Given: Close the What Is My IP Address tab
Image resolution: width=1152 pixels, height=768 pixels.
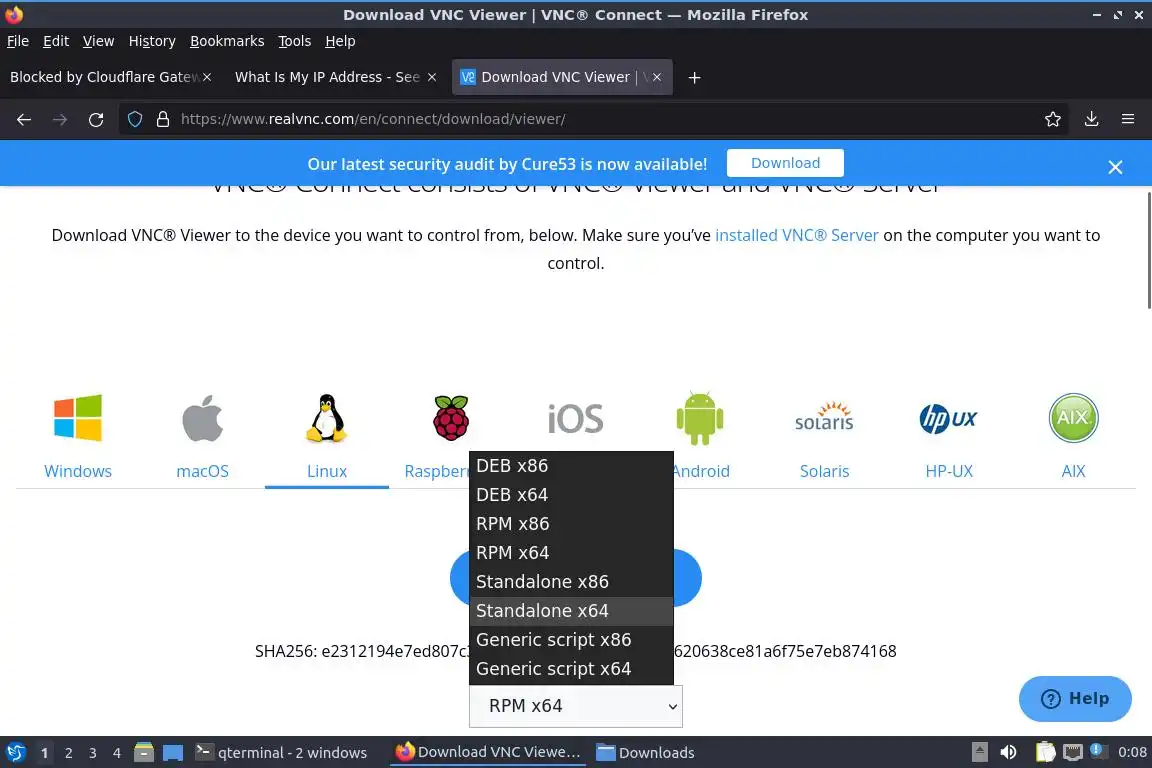Looking at the screenshot, I should [x=432, y=77].
